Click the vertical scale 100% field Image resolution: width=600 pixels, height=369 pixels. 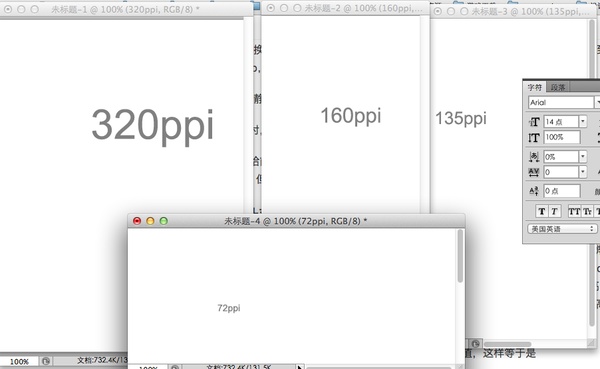[x=562, y=137]
